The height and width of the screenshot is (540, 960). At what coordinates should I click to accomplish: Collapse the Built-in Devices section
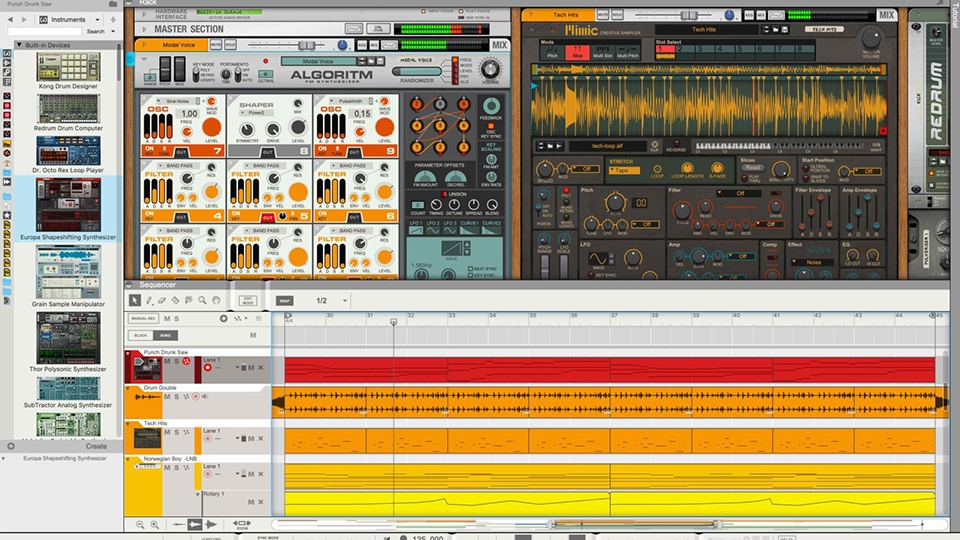pos(19,45)
